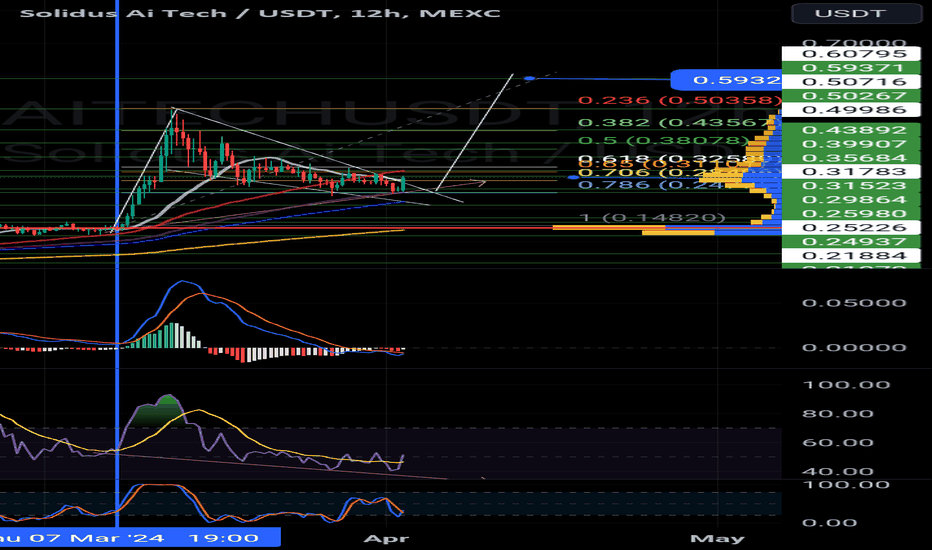Click the 1 (0.14820) Fibonacci label
The width and height of the screenshot is (932, 550).
[652, 218]
